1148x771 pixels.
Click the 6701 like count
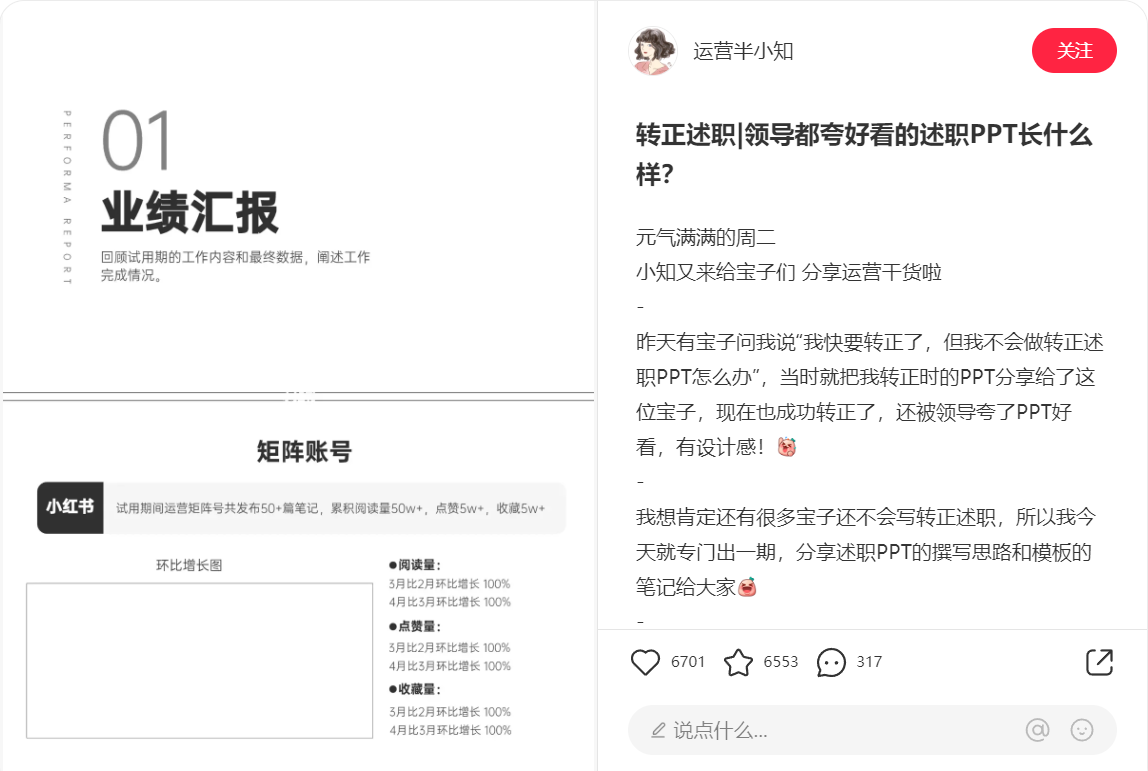pyautogui.click(x=687, y=662)
